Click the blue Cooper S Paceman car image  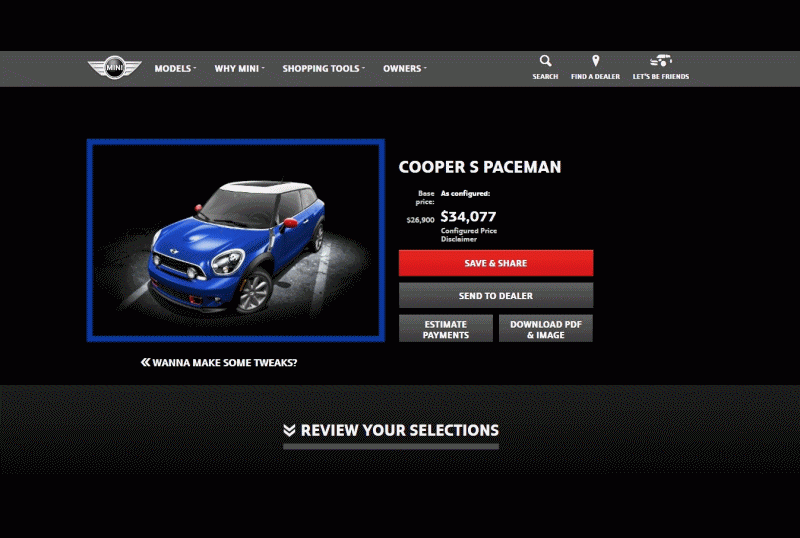236,240
